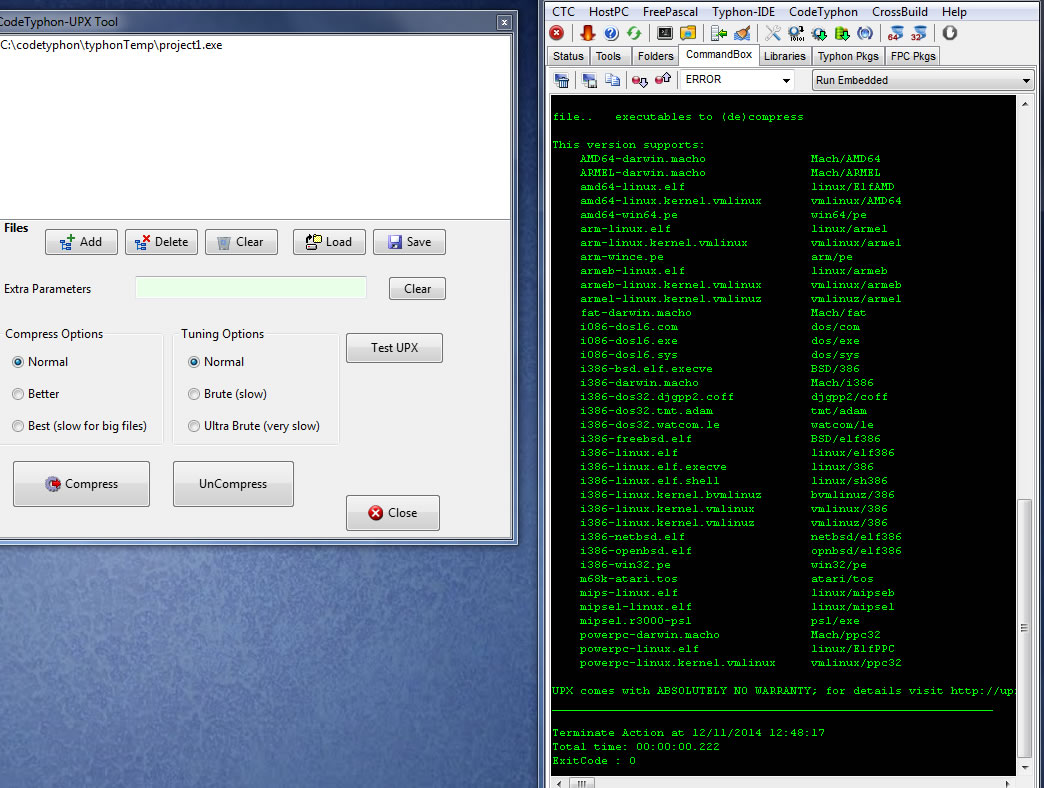Click the clear output trash icon in CommandBox
This screenshot has height=788, width=1044.
562,81
